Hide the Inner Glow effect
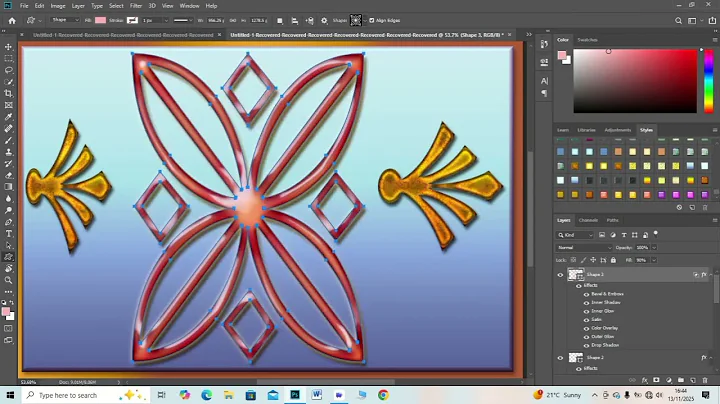Screen dimensions: 720x404 586,311
